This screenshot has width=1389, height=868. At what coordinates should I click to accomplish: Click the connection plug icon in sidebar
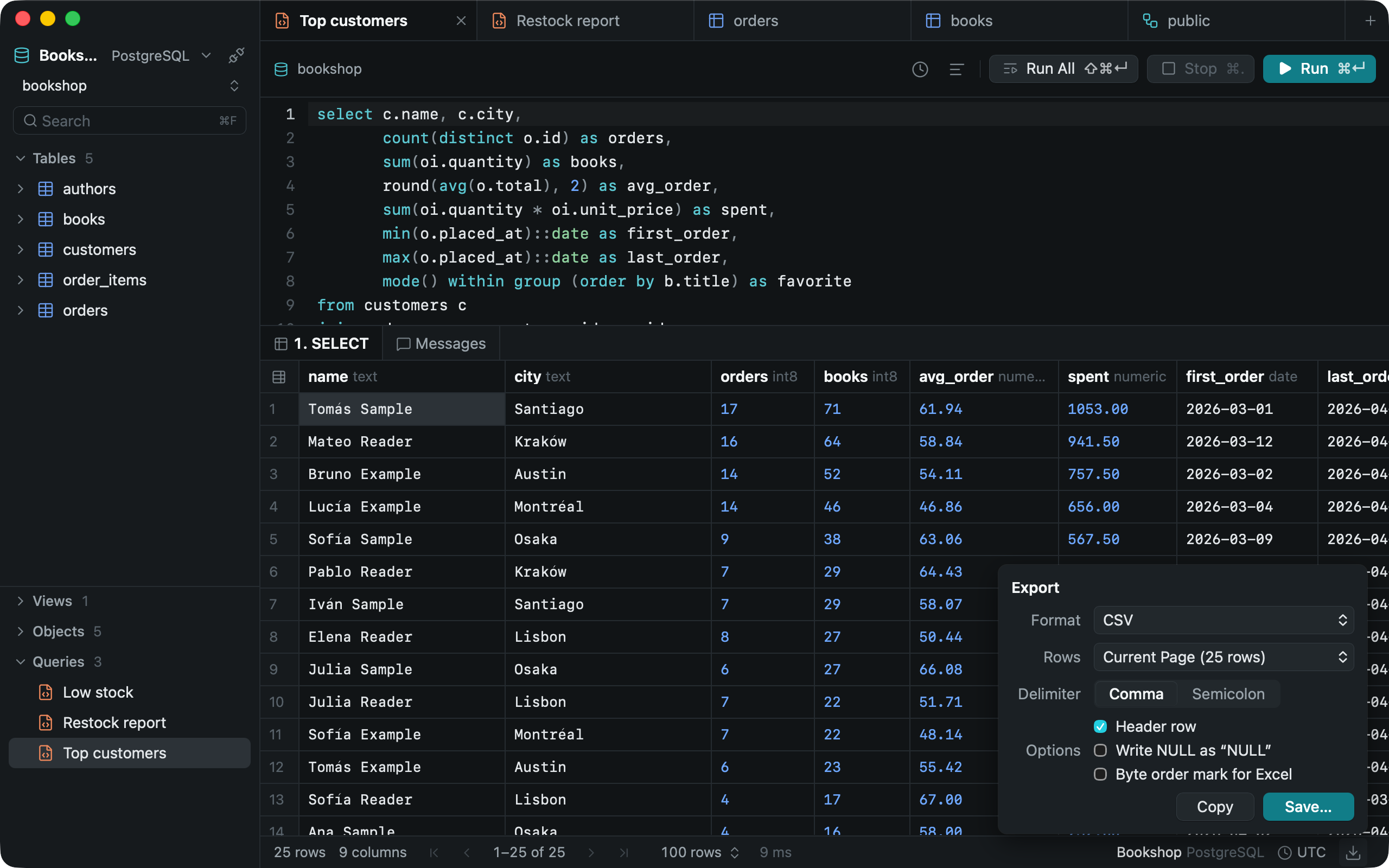point(237,56)
